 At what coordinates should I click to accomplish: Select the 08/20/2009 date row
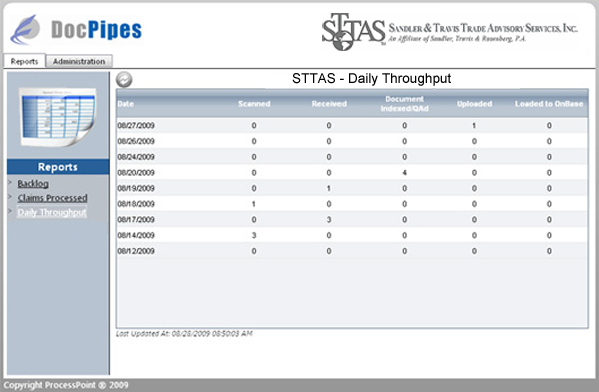[x=352, y=173]
